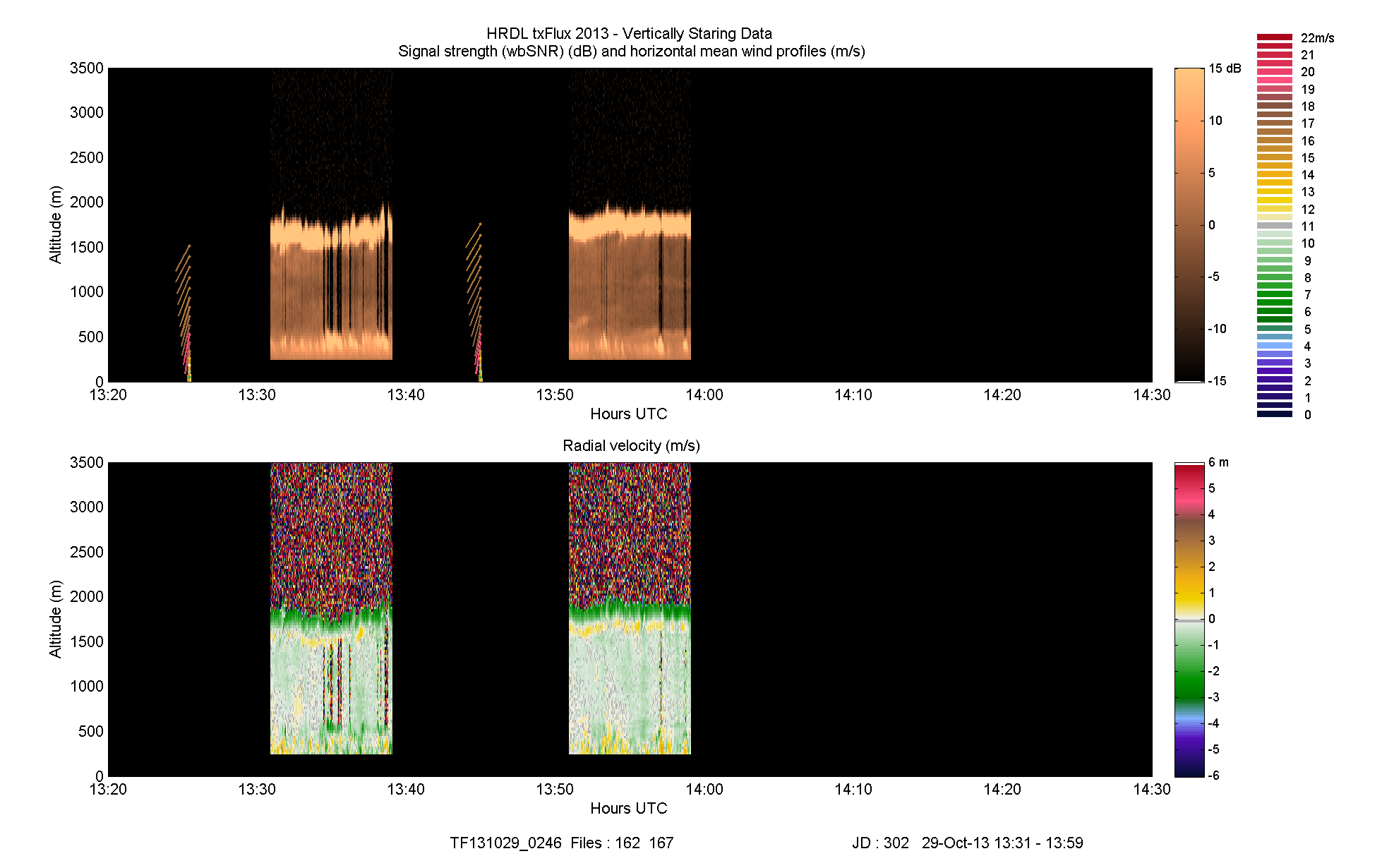The width and height of the screenshot is (1382, 868).
Task: Click the second radial velocity data block after 13:50
Action: tap(630, 608)
